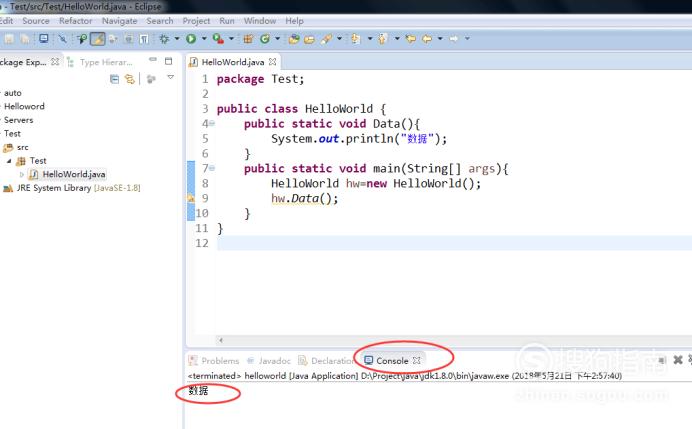Viewport: 692px width, 429px height.
Task: Open the External Tools dropdown arrow
Action: 231,39
